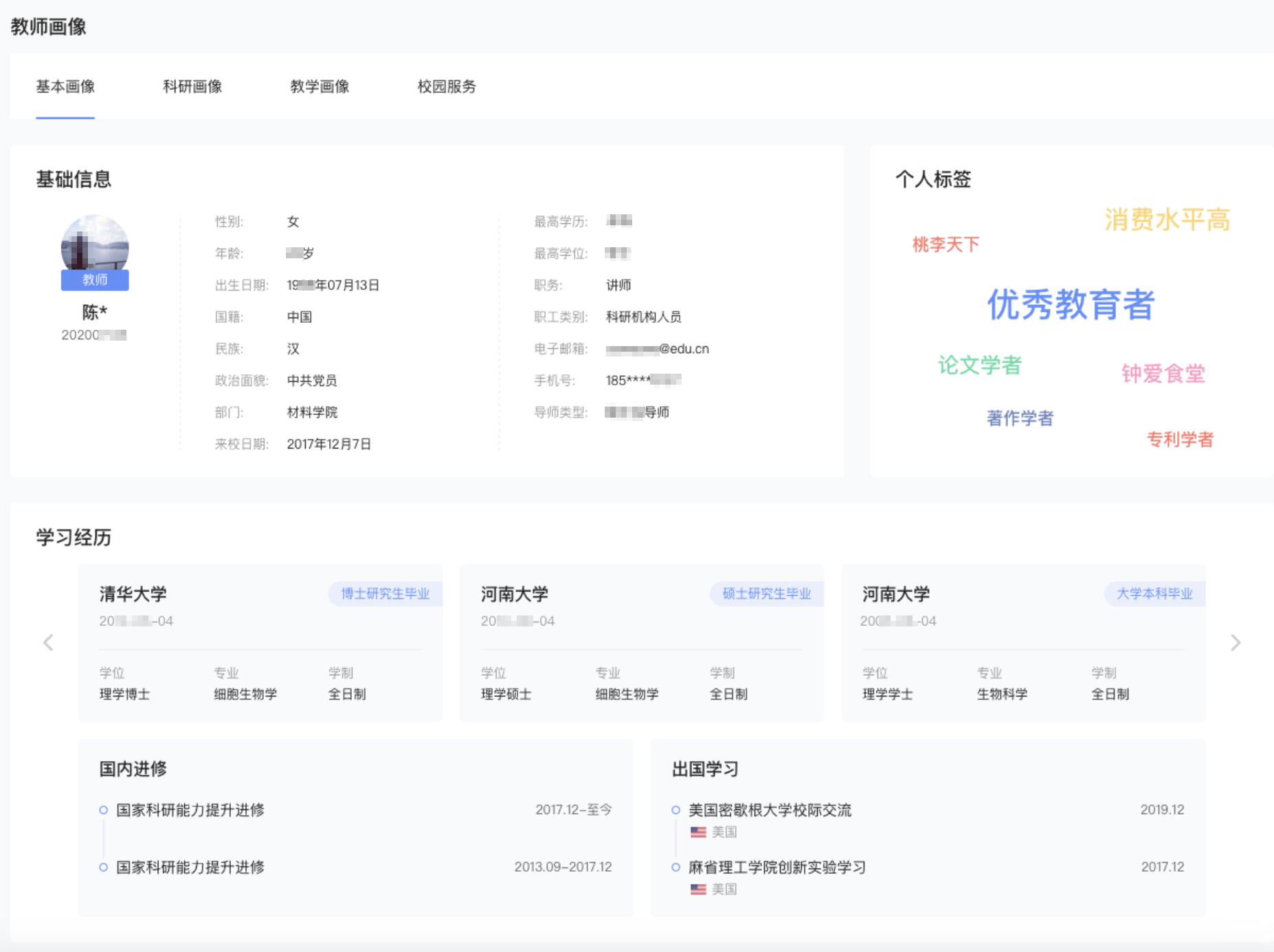Open the 教学画像 tab

click(320, 87)
